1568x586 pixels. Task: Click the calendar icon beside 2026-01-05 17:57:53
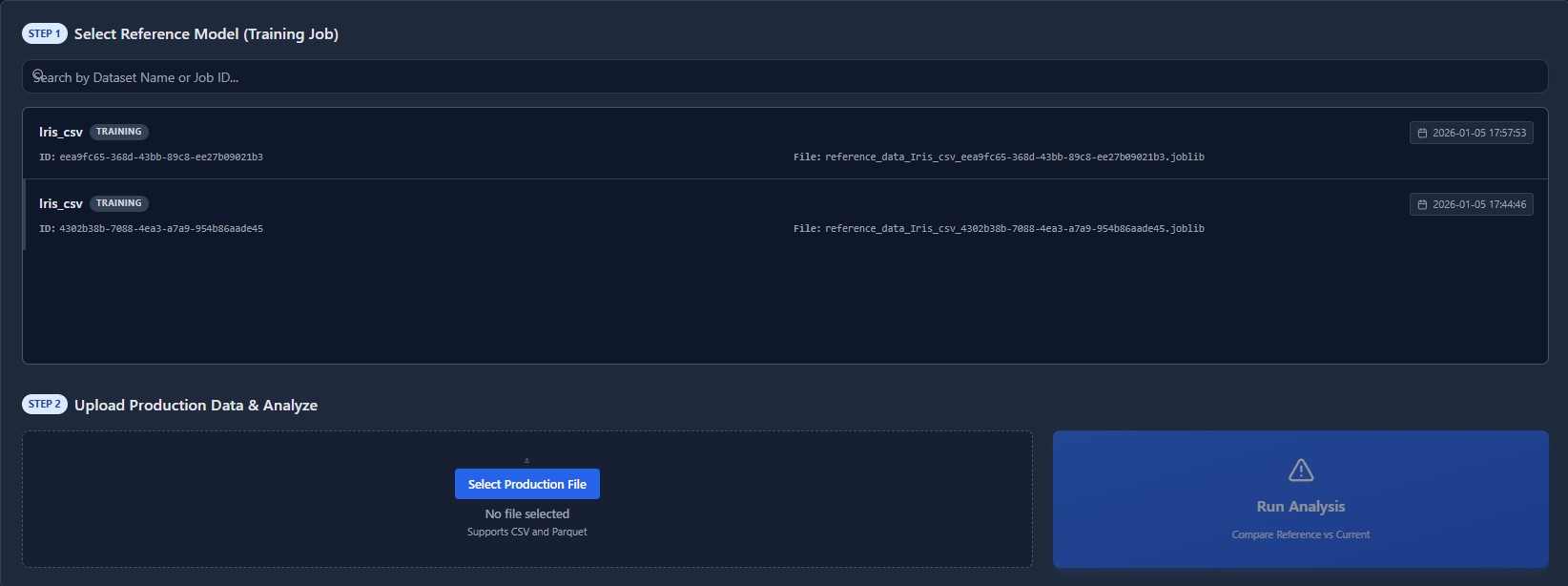click(1422, 133)
